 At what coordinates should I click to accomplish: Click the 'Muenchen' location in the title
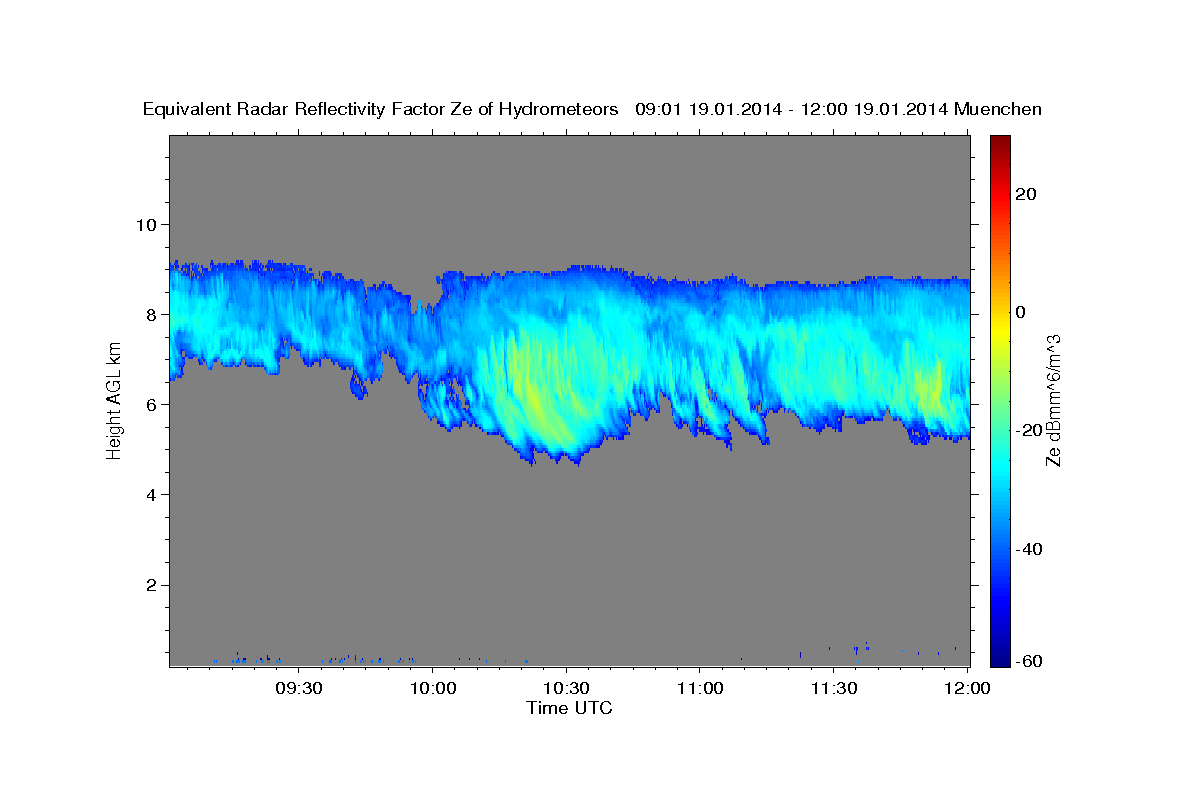coord(998,110)
